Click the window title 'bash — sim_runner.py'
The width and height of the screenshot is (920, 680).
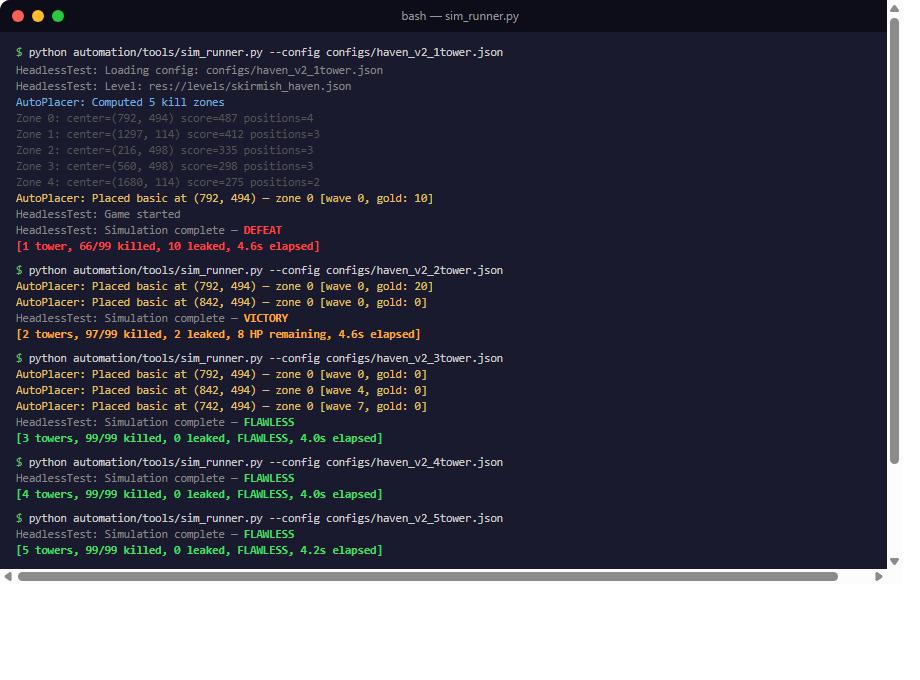click(x=460, y=16)
